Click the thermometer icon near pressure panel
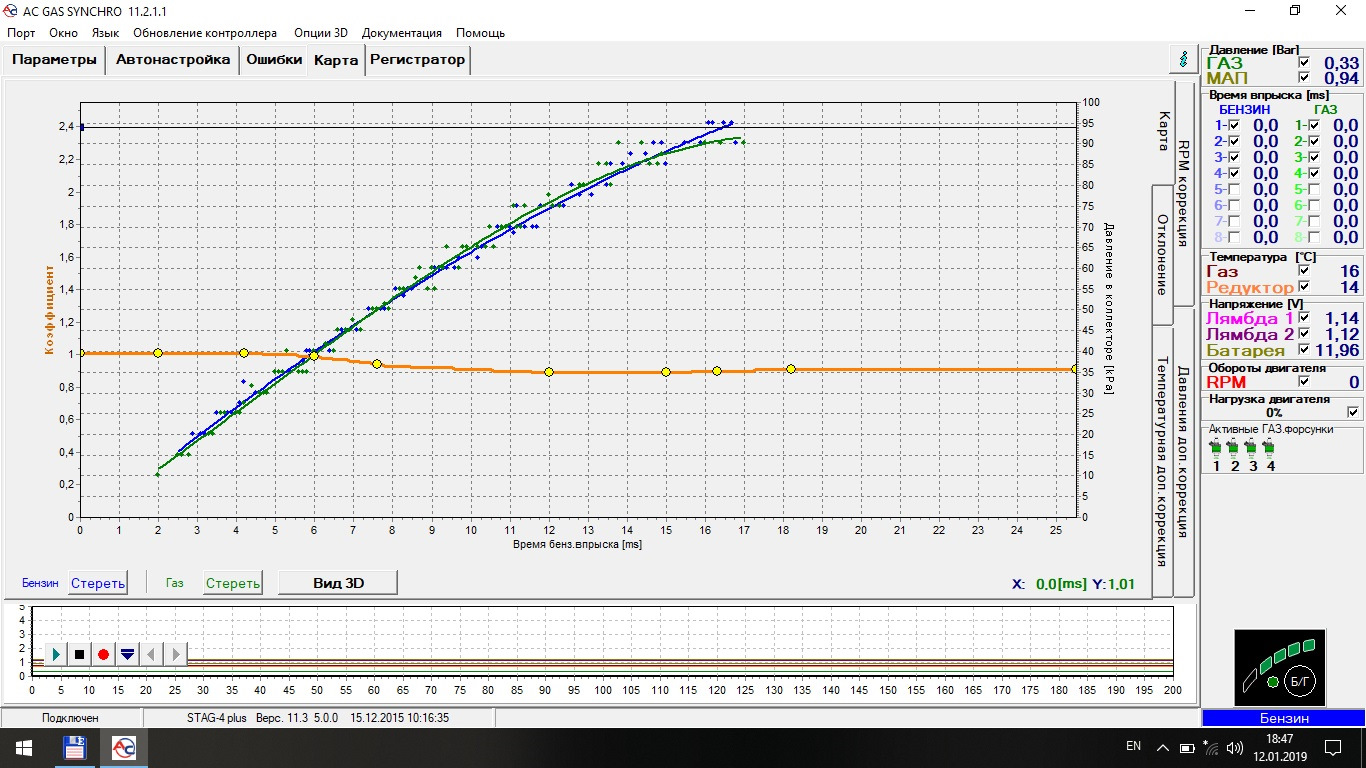 [1184, 60]
